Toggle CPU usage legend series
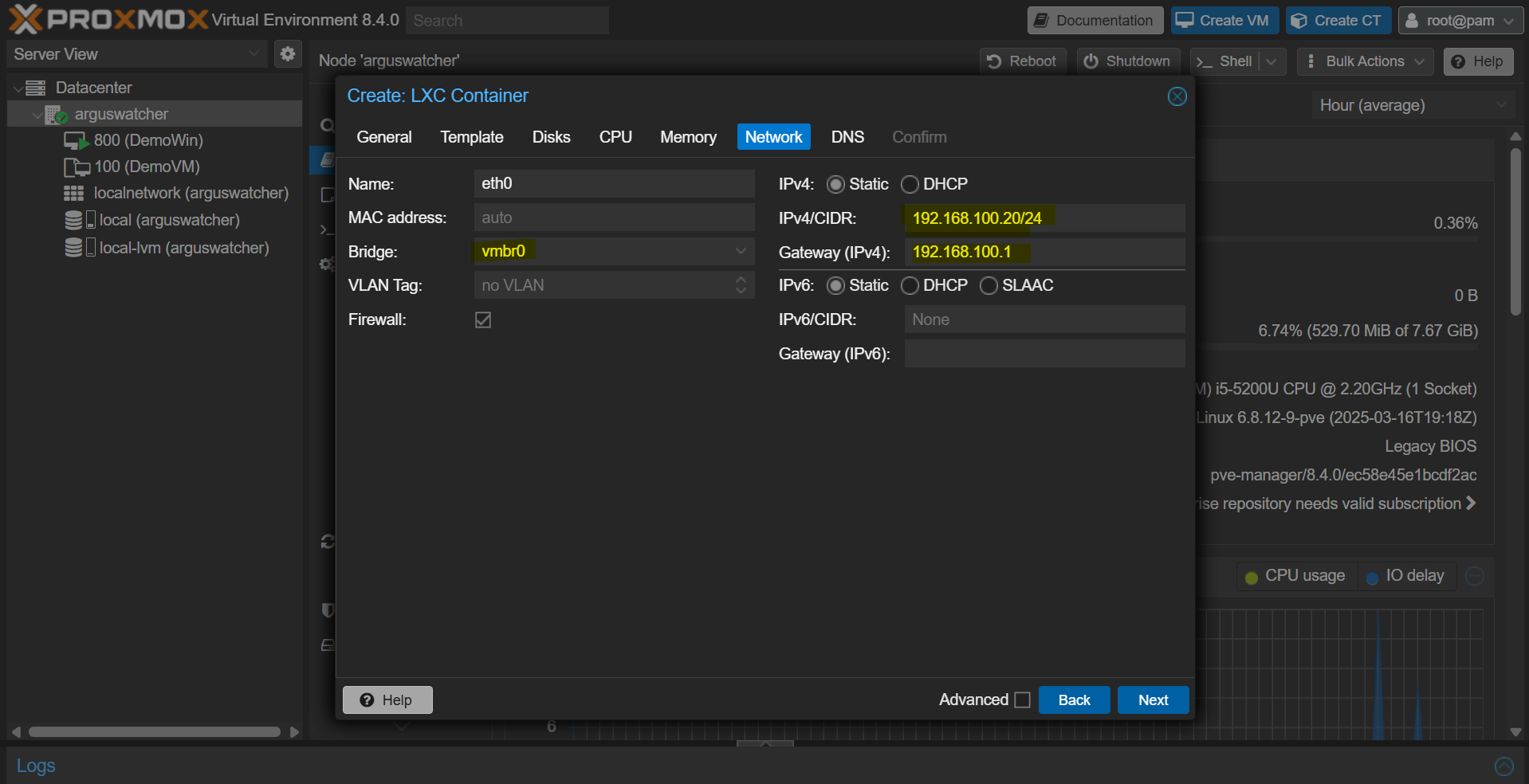1529x784 pixels. coord(1296,576)
